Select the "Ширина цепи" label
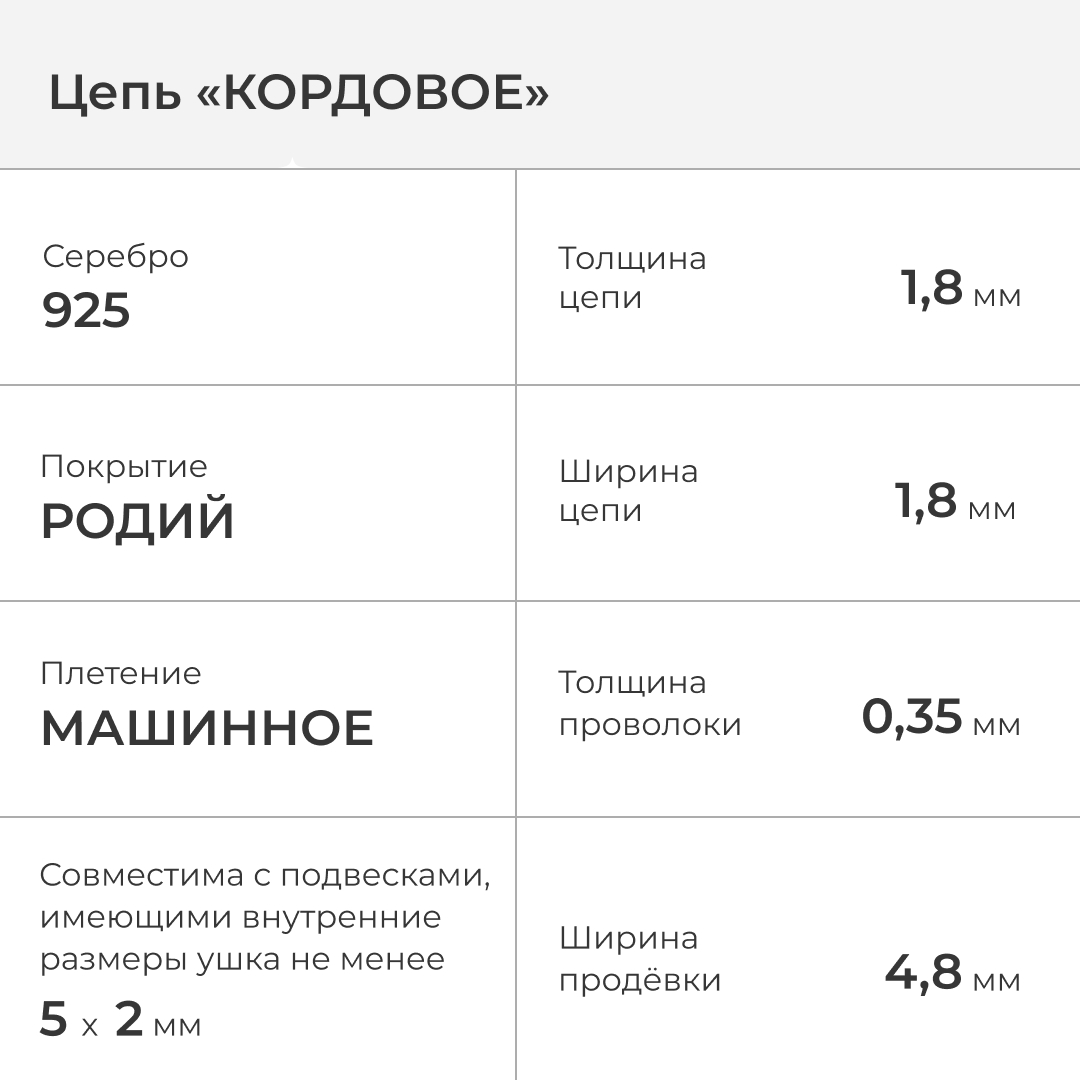This screenshot has width=1080, height=1080. tap(628, 490)
